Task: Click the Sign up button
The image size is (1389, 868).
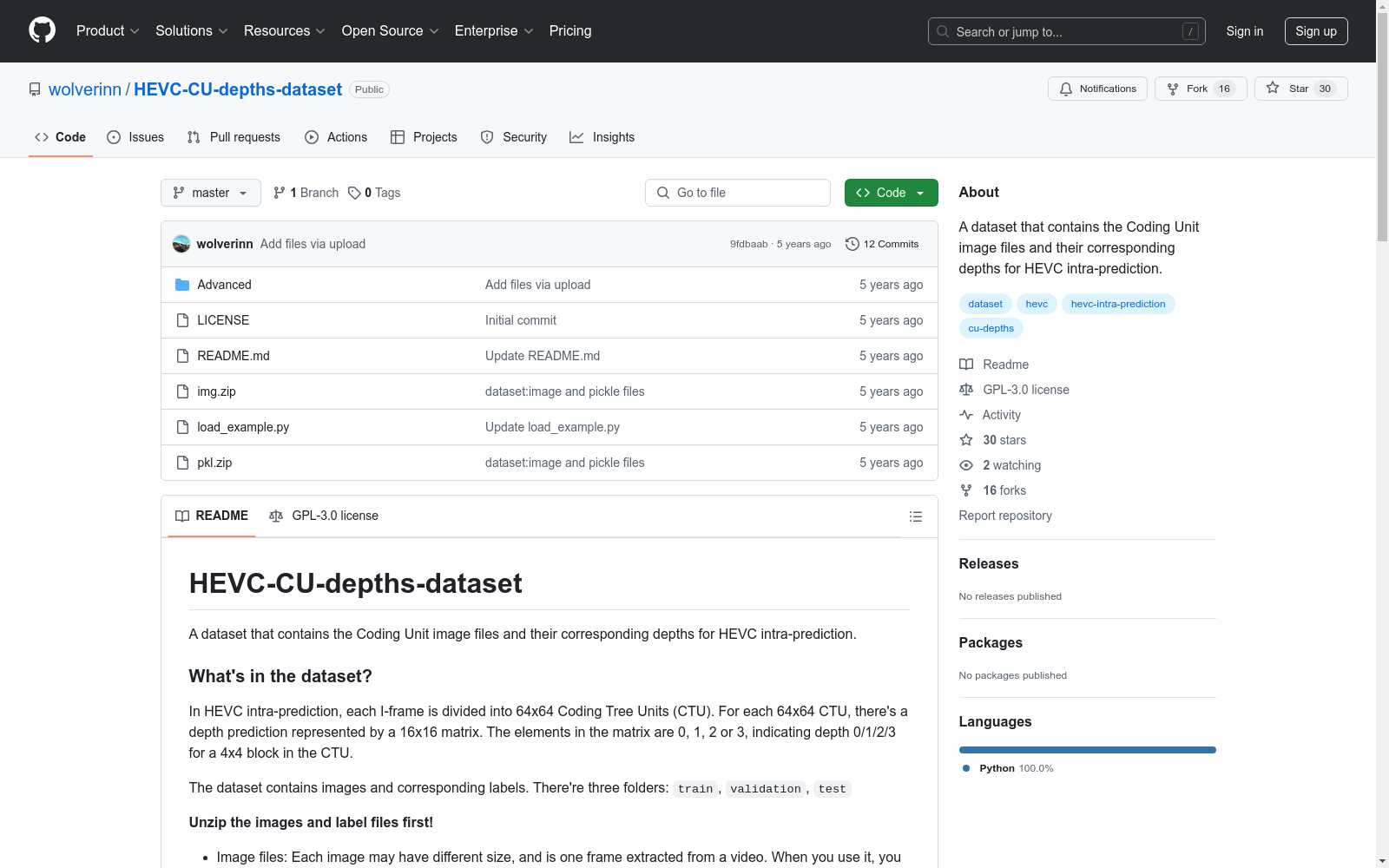Action: 1316,31
